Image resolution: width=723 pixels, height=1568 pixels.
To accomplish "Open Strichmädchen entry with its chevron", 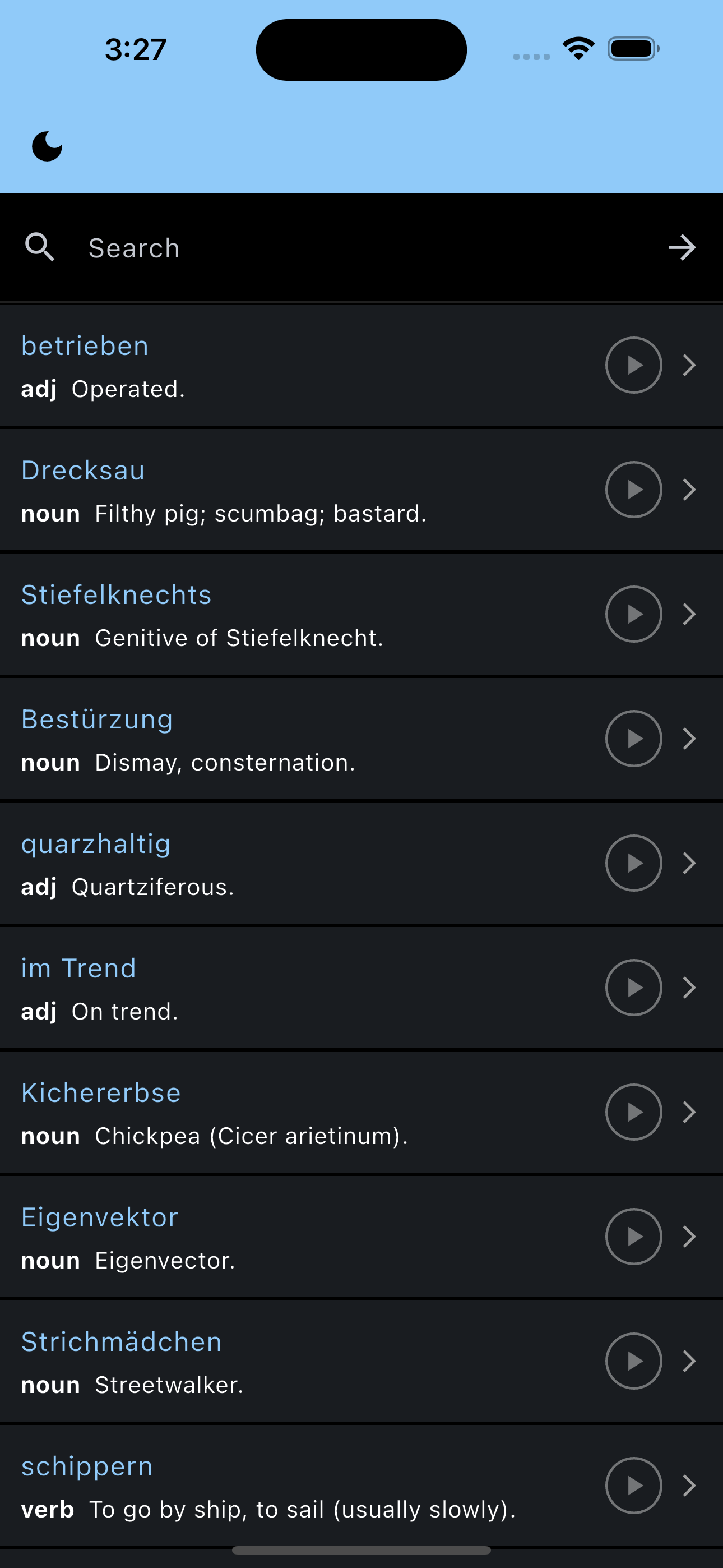I will click(x=689, y=1361).
